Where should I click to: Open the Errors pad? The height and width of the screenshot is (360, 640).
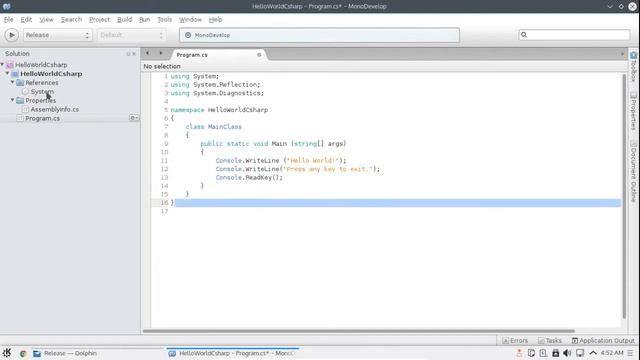pyautogui.click(x=515, y=340)
